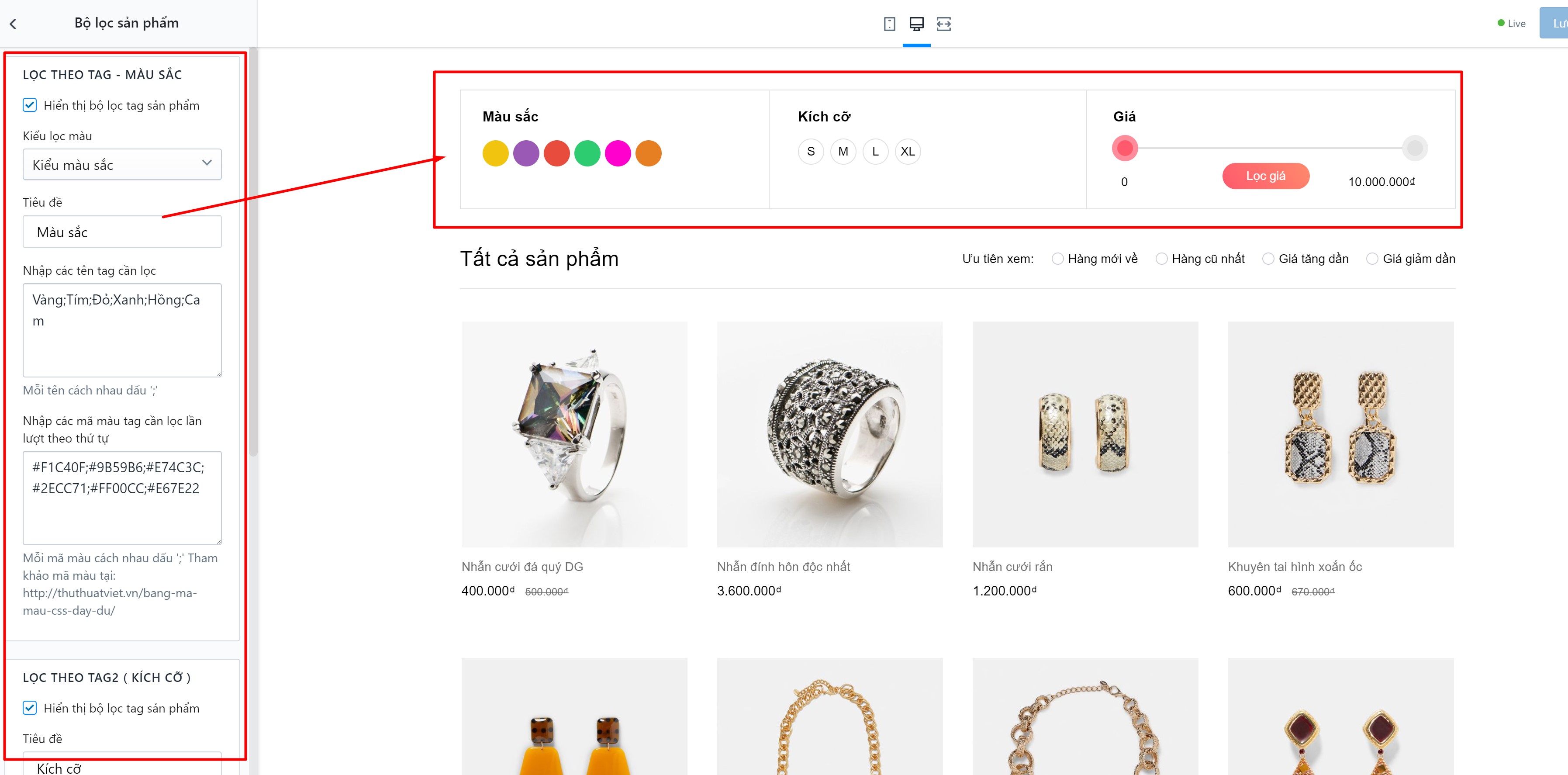
Task: Click the blue save button at top right
Action: pos(1554,23)
